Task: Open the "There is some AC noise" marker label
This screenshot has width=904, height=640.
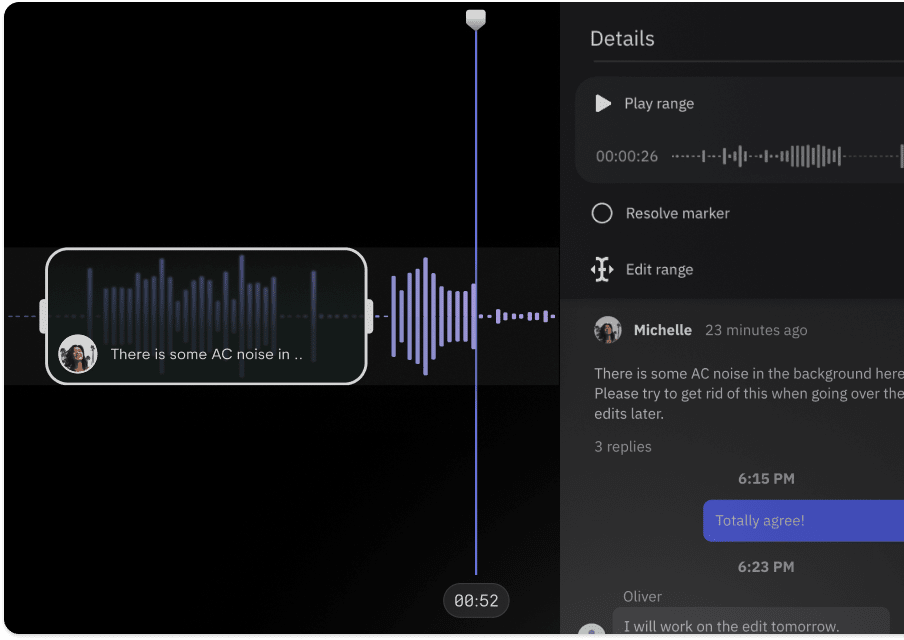Action: (x=206, y=354)
